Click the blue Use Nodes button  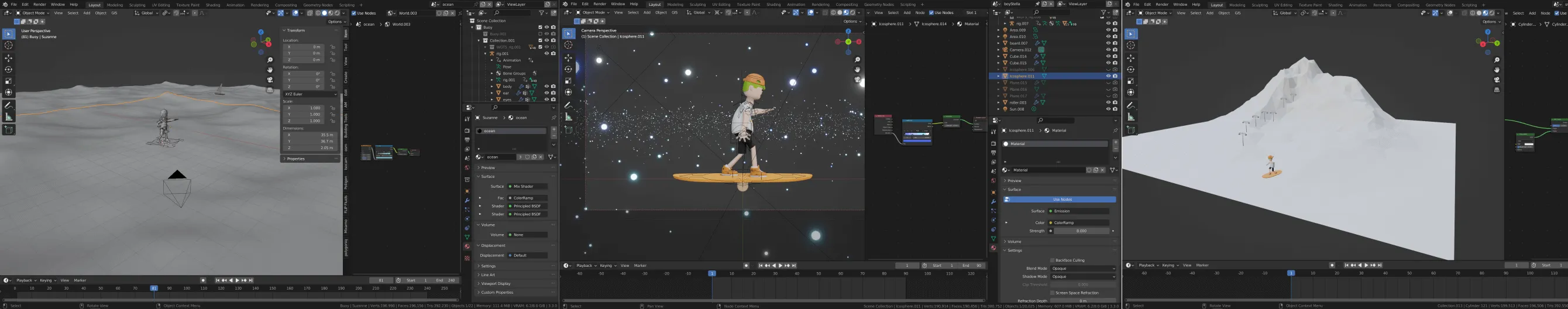(x=1062, y=200)
